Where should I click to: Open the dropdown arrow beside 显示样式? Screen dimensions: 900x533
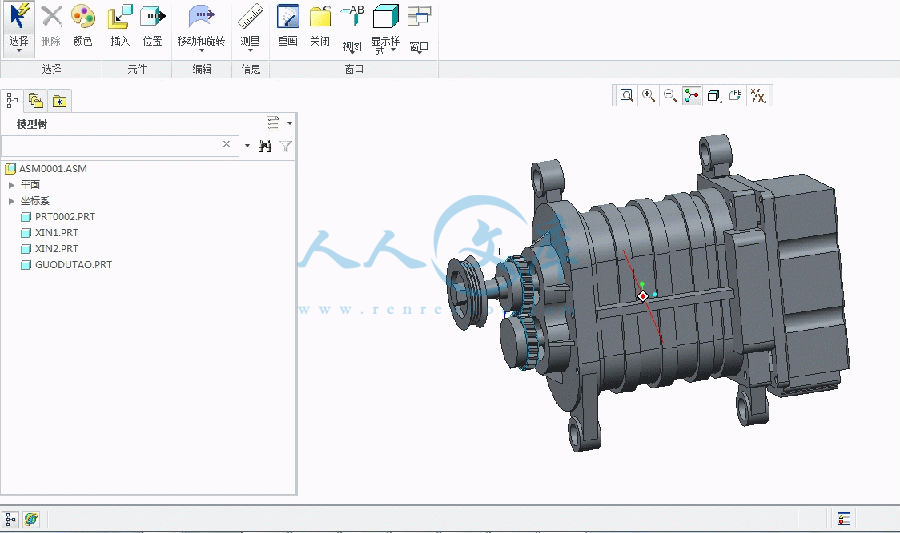click(393, 50)
